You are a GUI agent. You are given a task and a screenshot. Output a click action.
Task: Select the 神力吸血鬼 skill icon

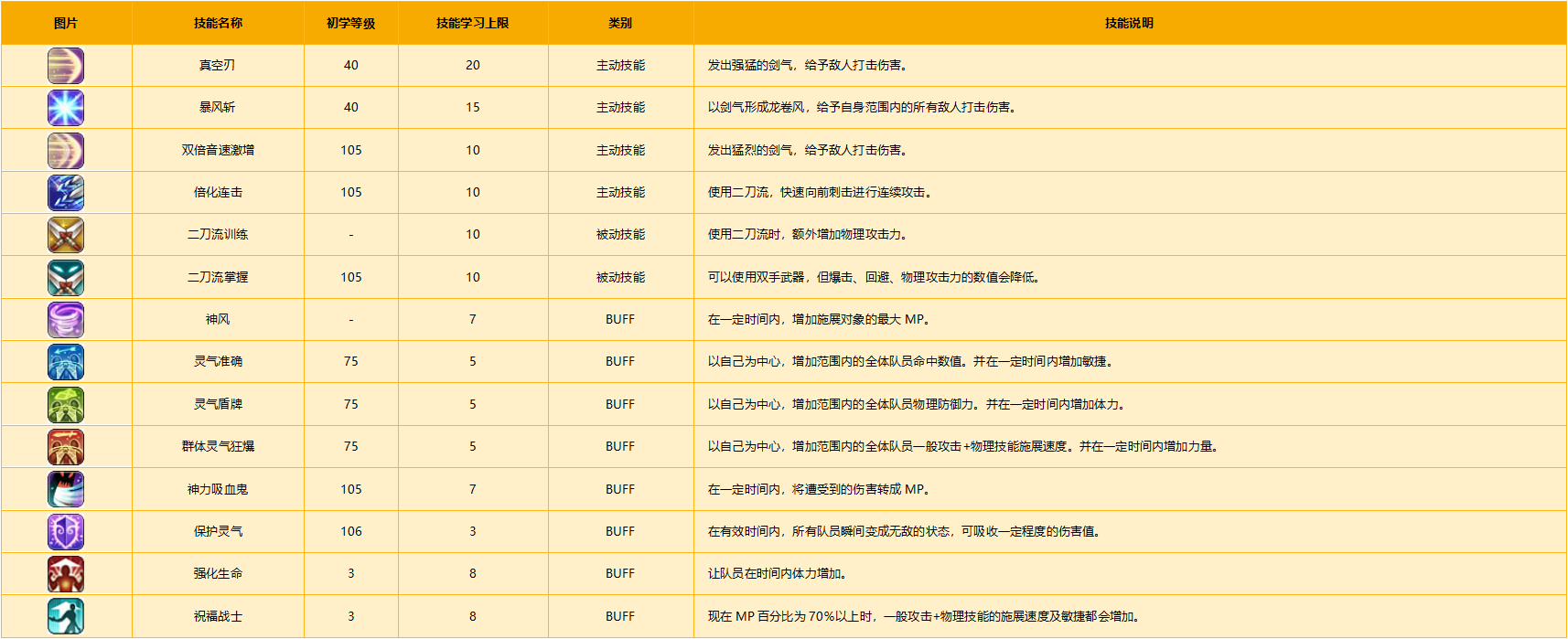click(x=66, y=489)
